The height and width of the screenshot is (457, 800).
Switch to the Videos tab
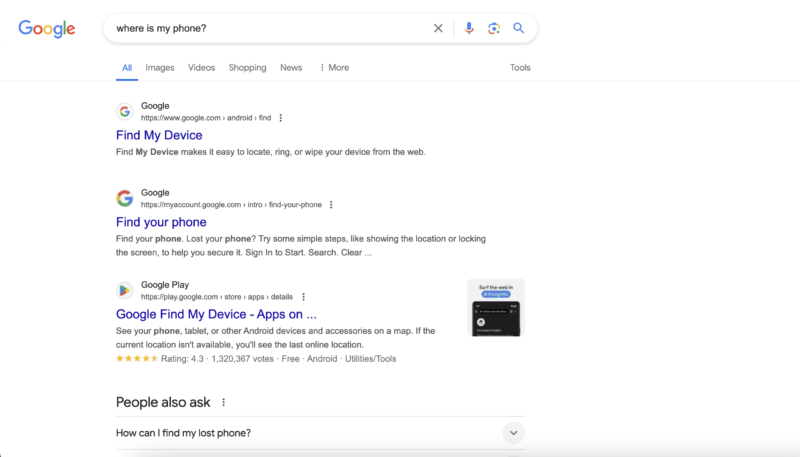pyautogui.click(x=202, y=68)
